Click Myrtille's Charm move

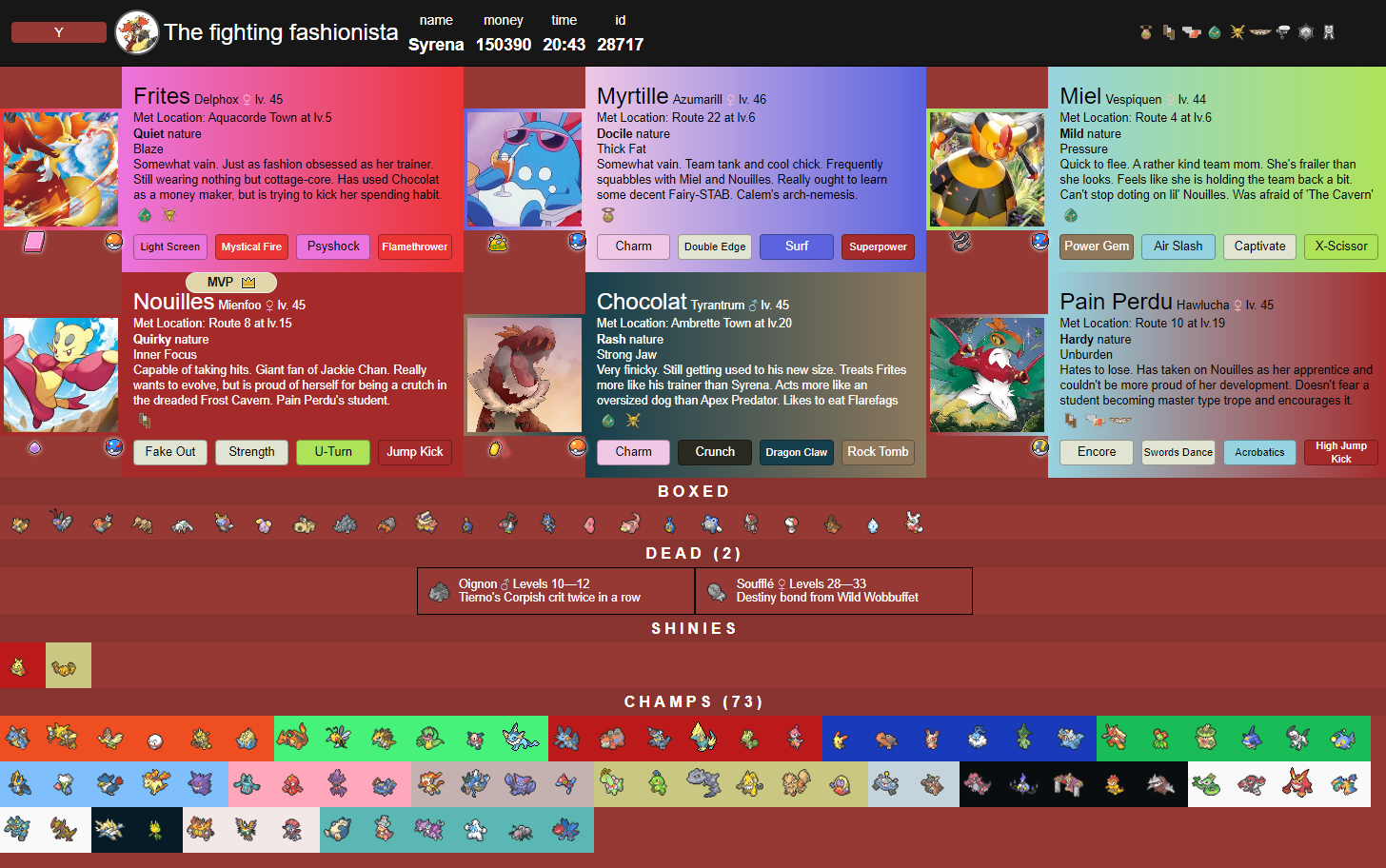(633, 247)
